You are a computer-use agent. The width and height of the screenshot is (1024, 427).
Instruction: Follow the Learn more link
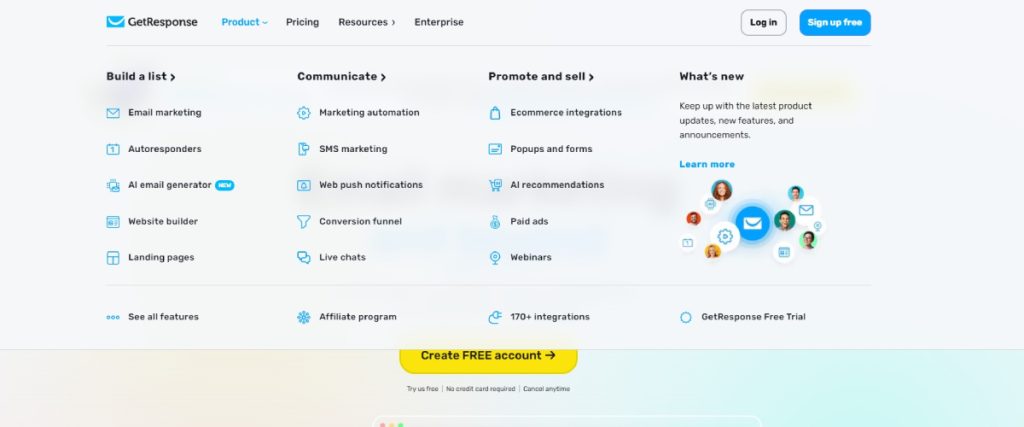(707, 164)
